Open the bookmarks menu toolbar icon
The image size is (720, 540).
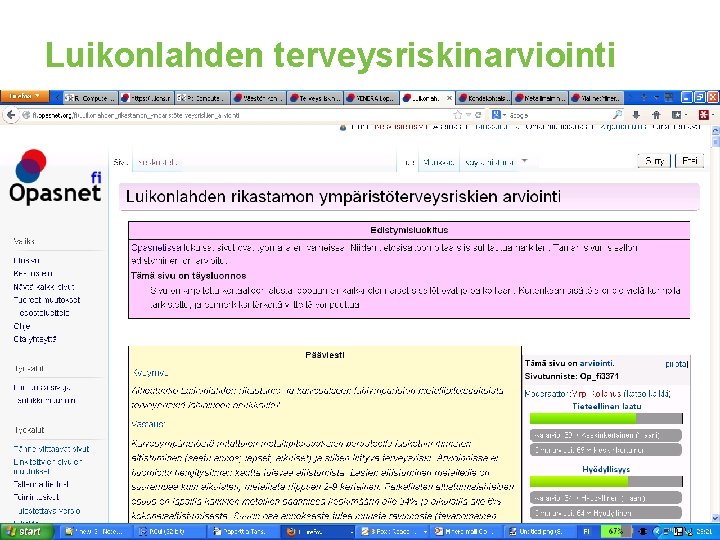tap(676, 115)
